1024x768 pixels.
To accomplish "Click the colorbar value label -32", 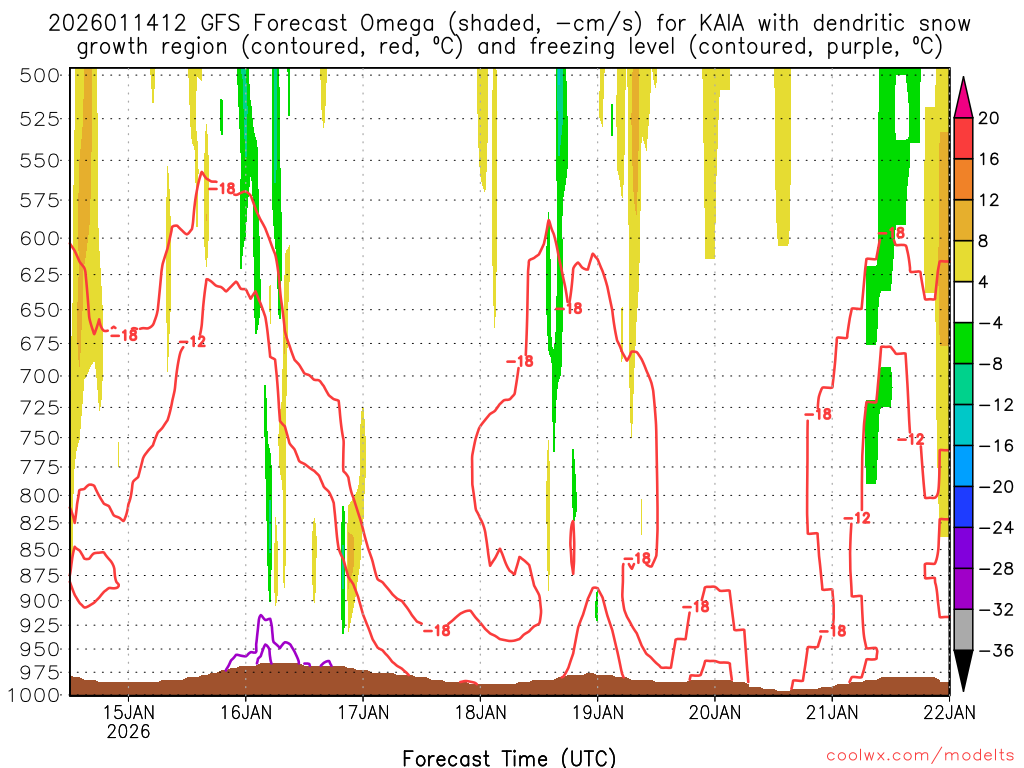I will tap(996, 610).
